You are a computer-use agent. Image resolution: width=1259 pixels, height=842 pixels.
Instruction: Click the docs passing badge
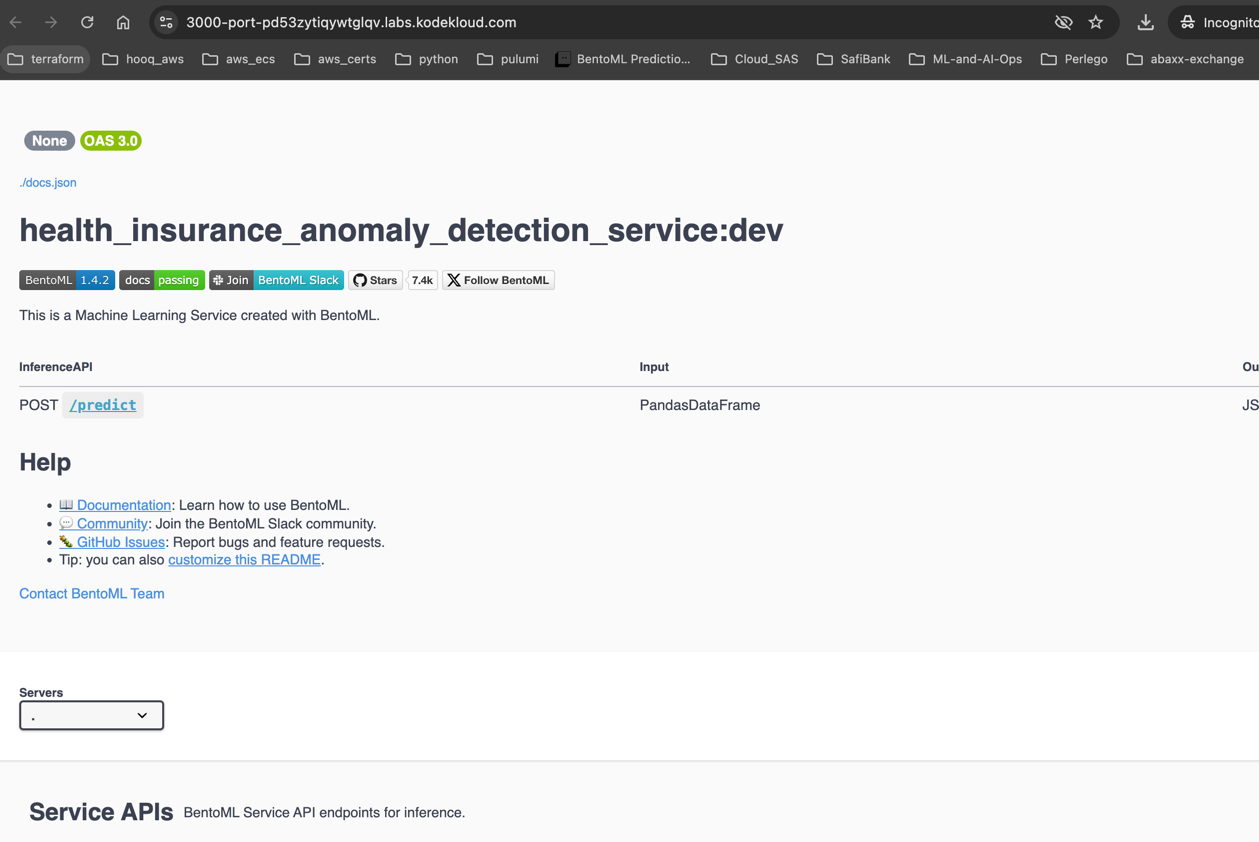point(162,280)
